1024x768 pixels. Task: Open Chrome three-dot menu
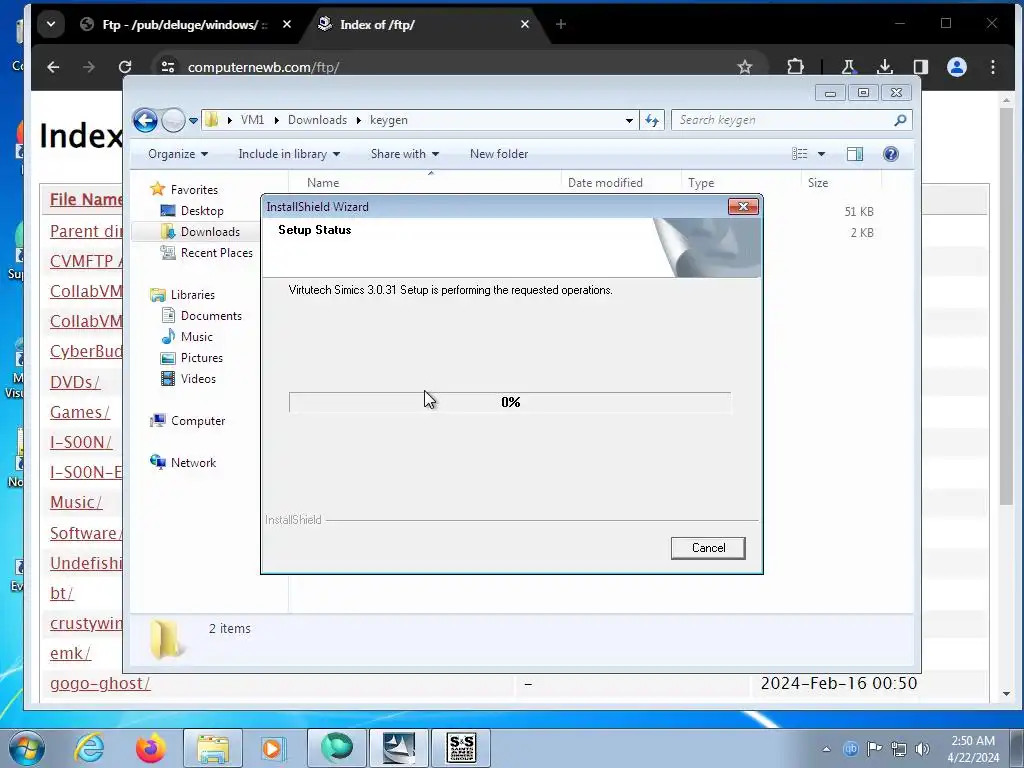(x=993, y=67)
